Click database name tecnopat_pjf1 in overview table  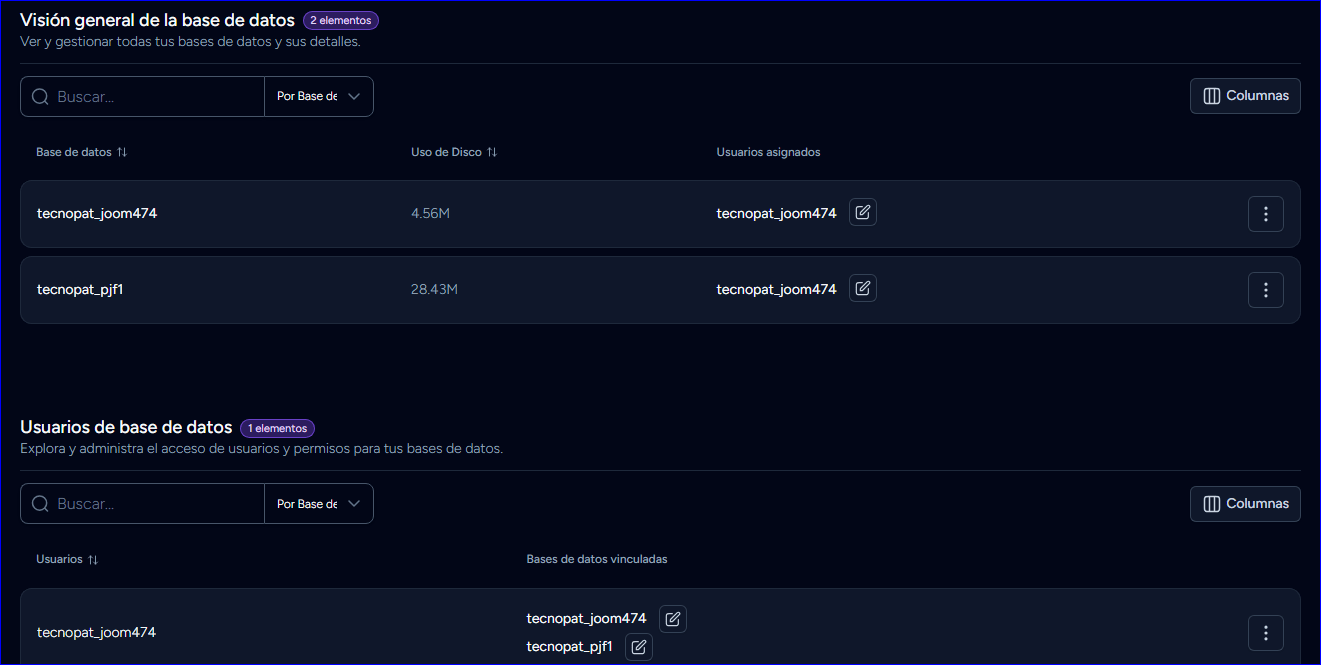tap(79, 290)
